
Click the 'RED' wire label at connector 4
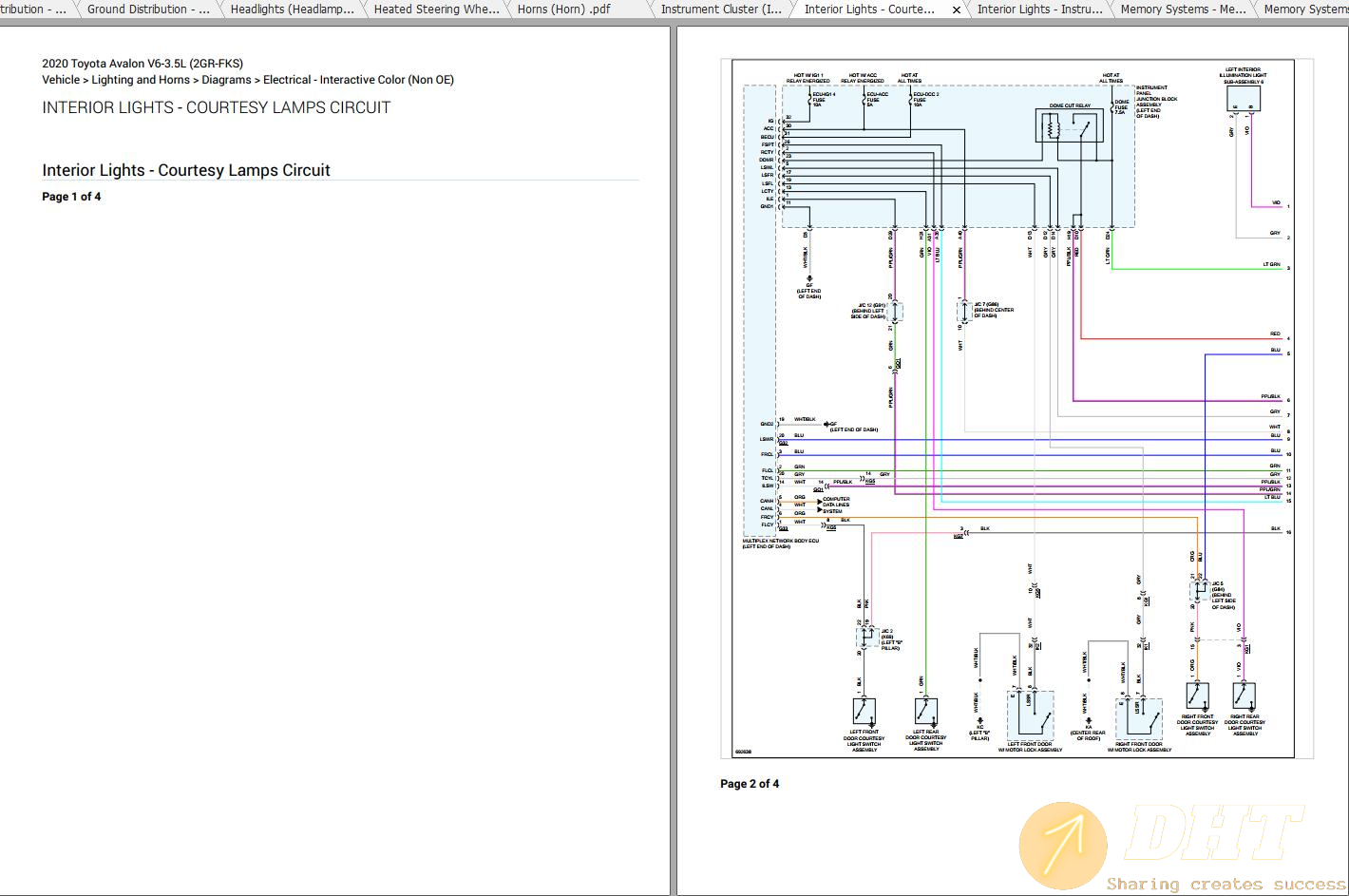click(1275, 334)
